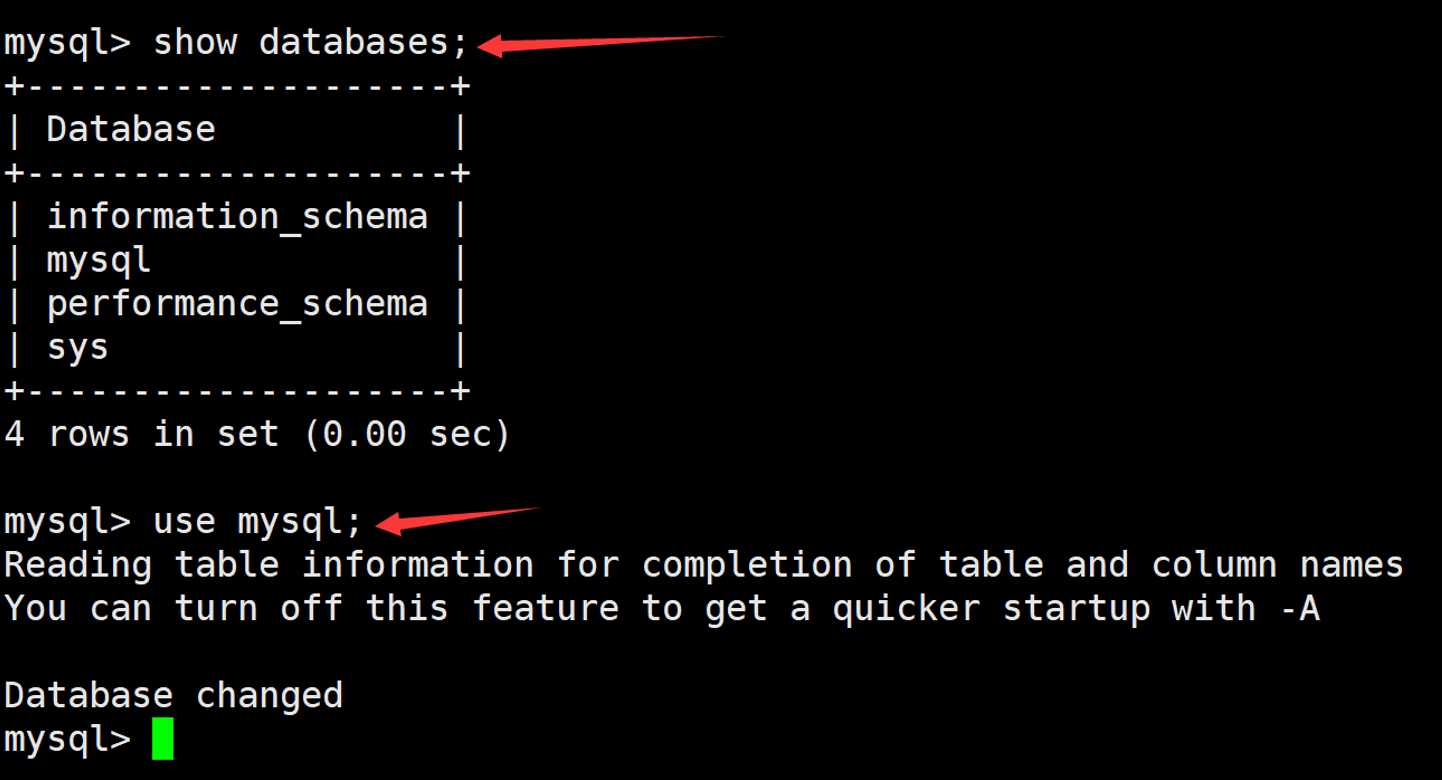Select the performance_schema row
The width and height of the screenshot is (1442, 780).
click(x=237, y=303)
